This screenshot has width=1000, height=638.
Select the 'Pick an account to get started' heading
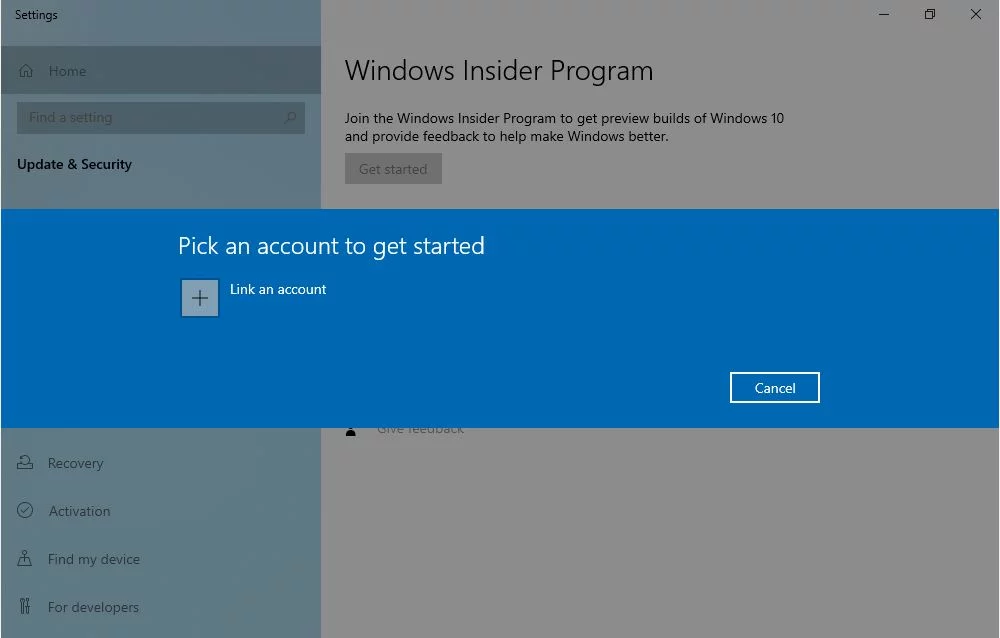(332, 246)
